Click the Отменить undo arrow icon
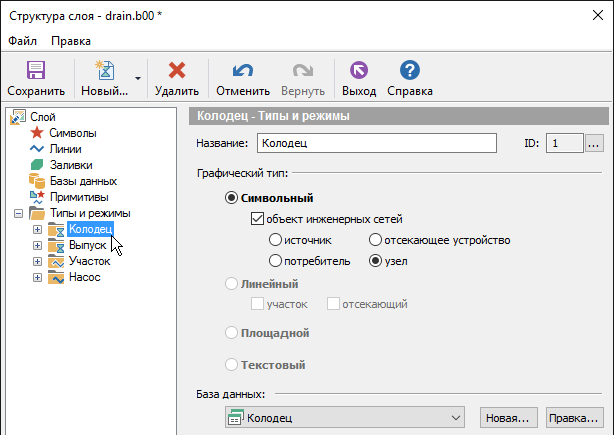 [x=243, y=70]
